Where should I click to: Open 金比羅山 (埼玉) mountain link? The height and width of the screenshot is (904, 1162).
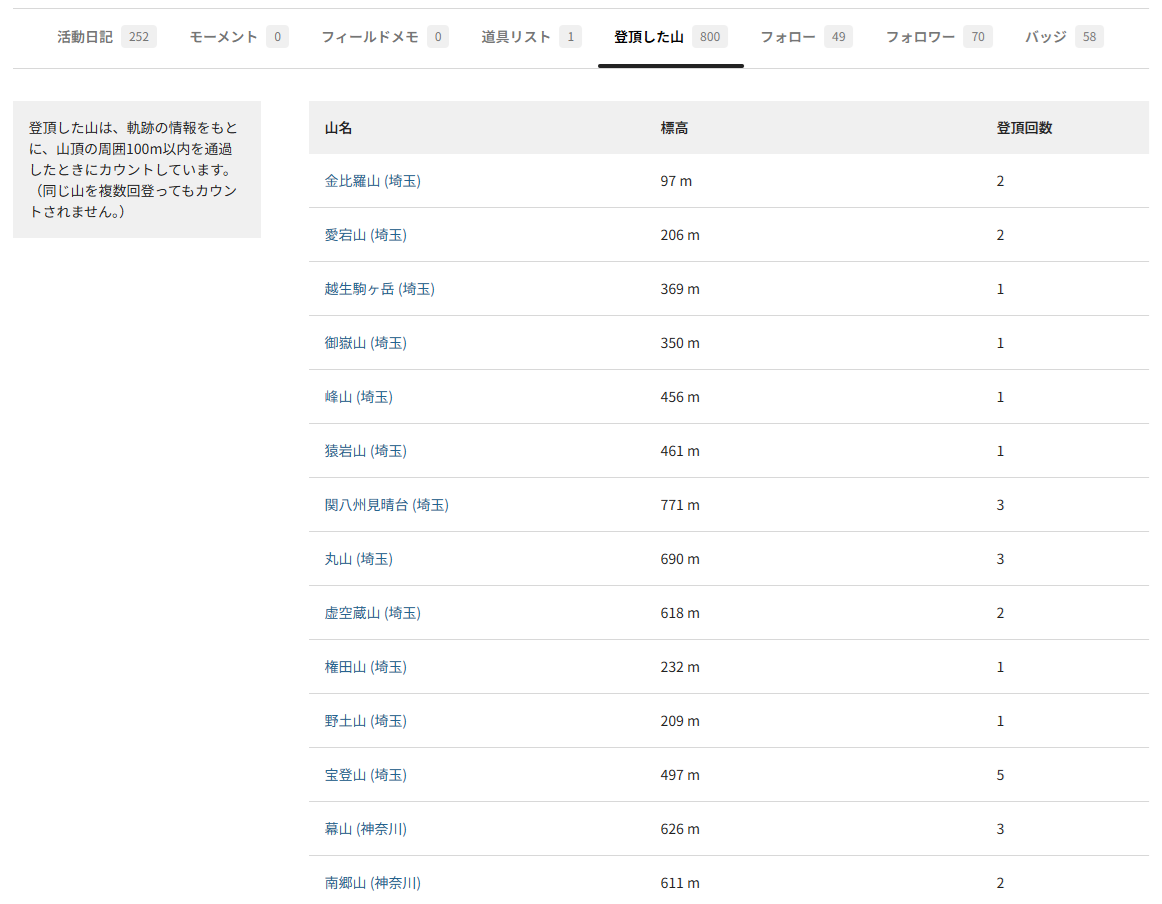[372, 181]
